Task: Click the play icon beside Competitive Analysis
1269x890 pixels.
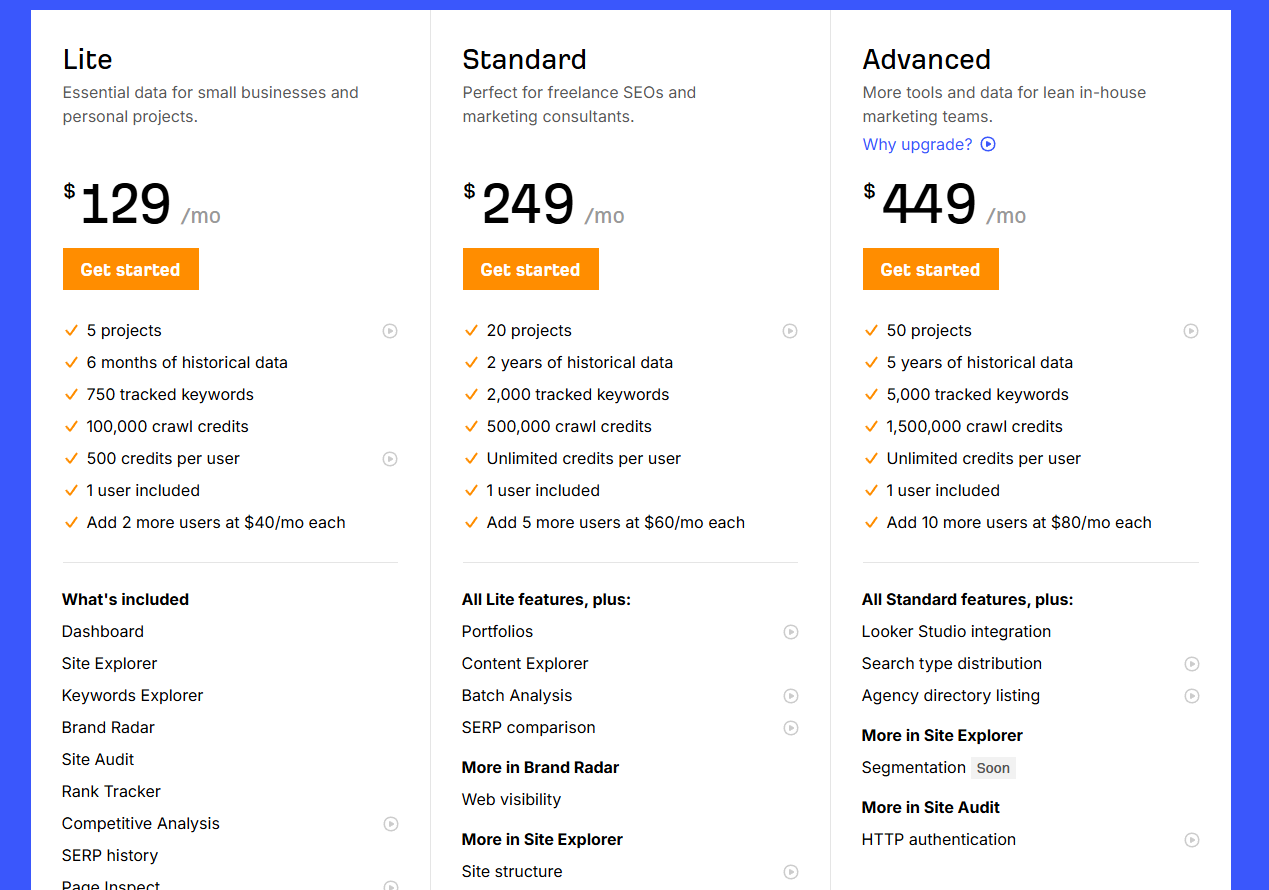Action: coord(390,824)
